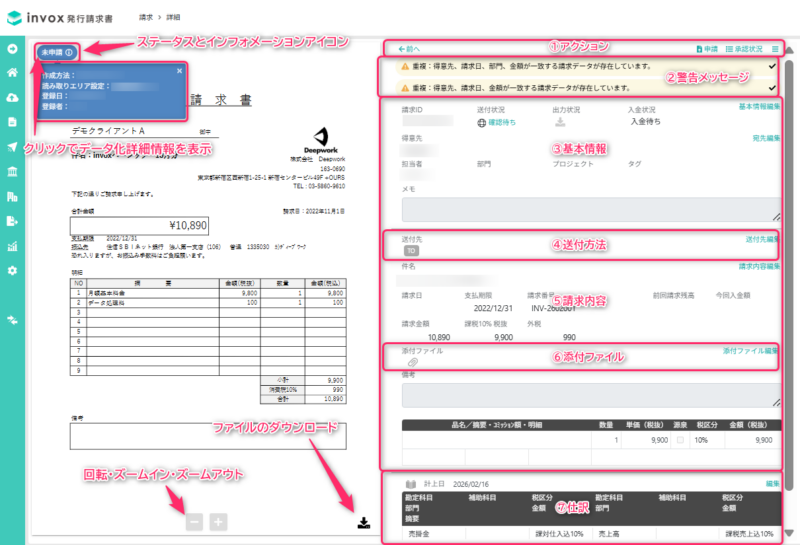The width and height of the screenshot is (800, 545).
Task: Open 送付先編集 link
Action: pos(762,239)
